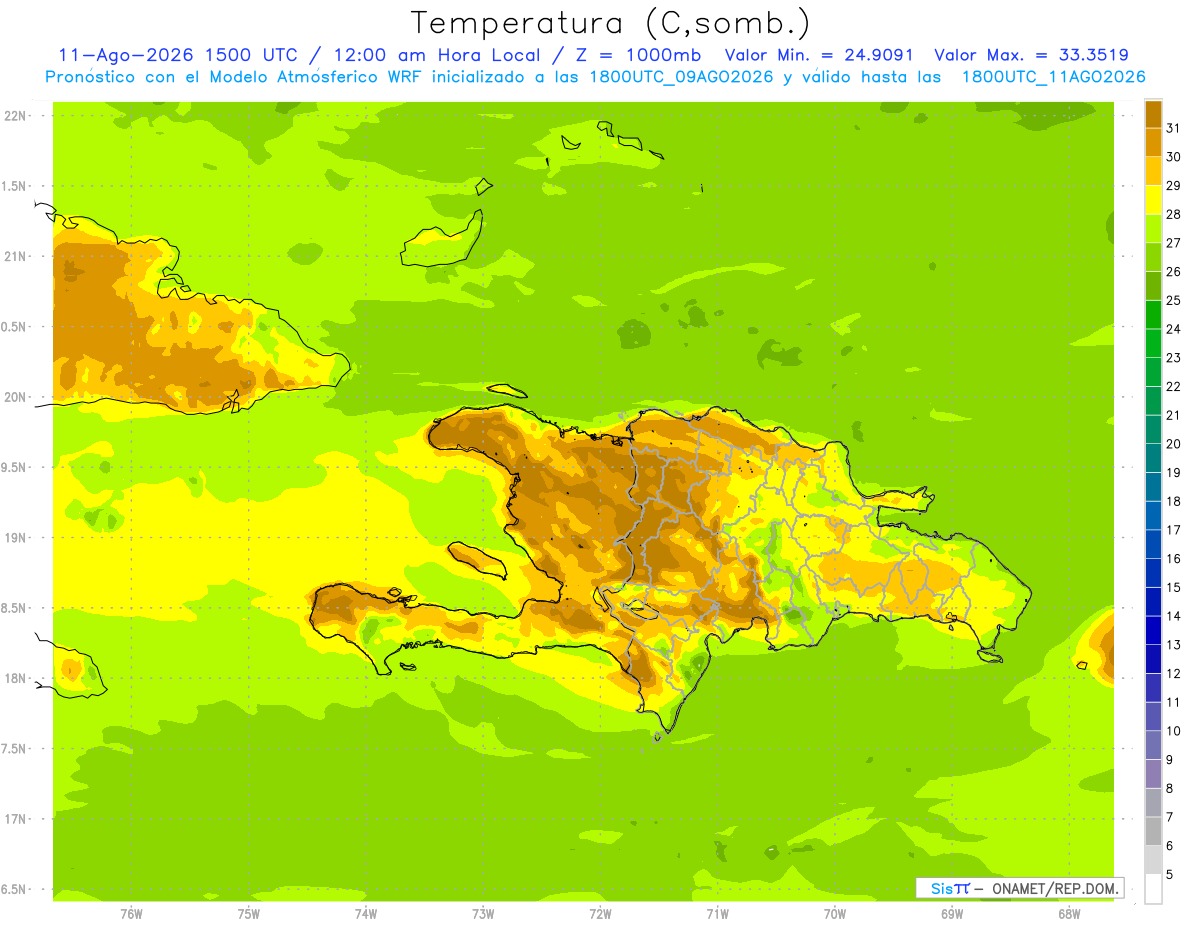Click the 'Valor Max. = 33.3519' text

1031,55
